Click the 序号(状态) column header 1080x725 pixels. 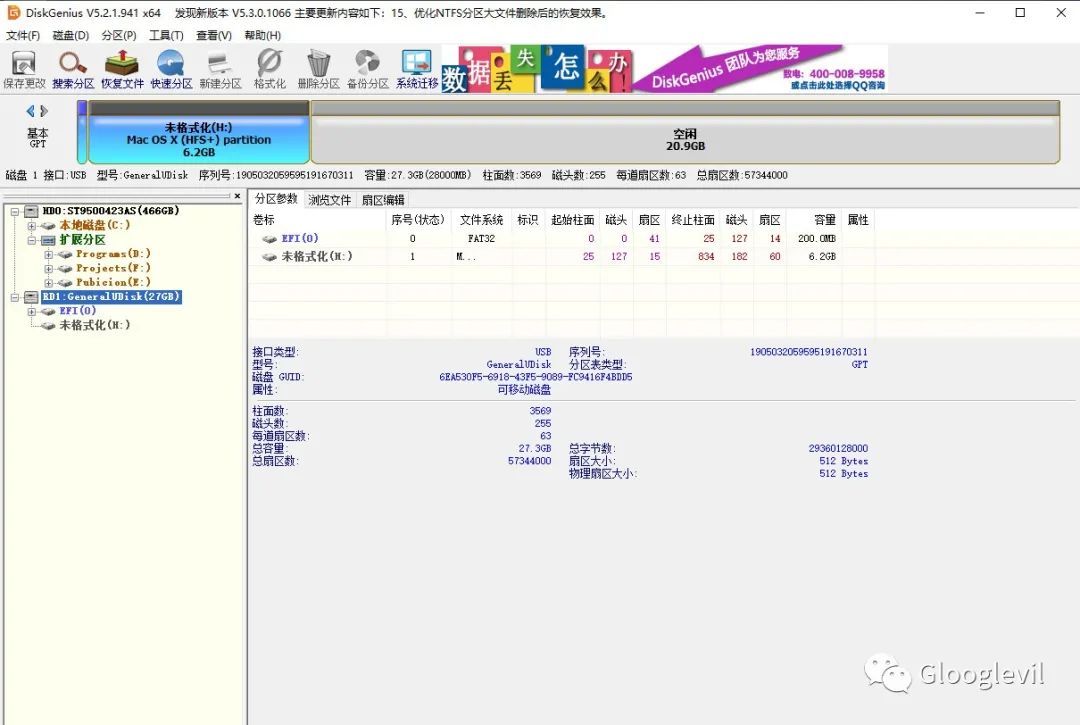point(418,220)
